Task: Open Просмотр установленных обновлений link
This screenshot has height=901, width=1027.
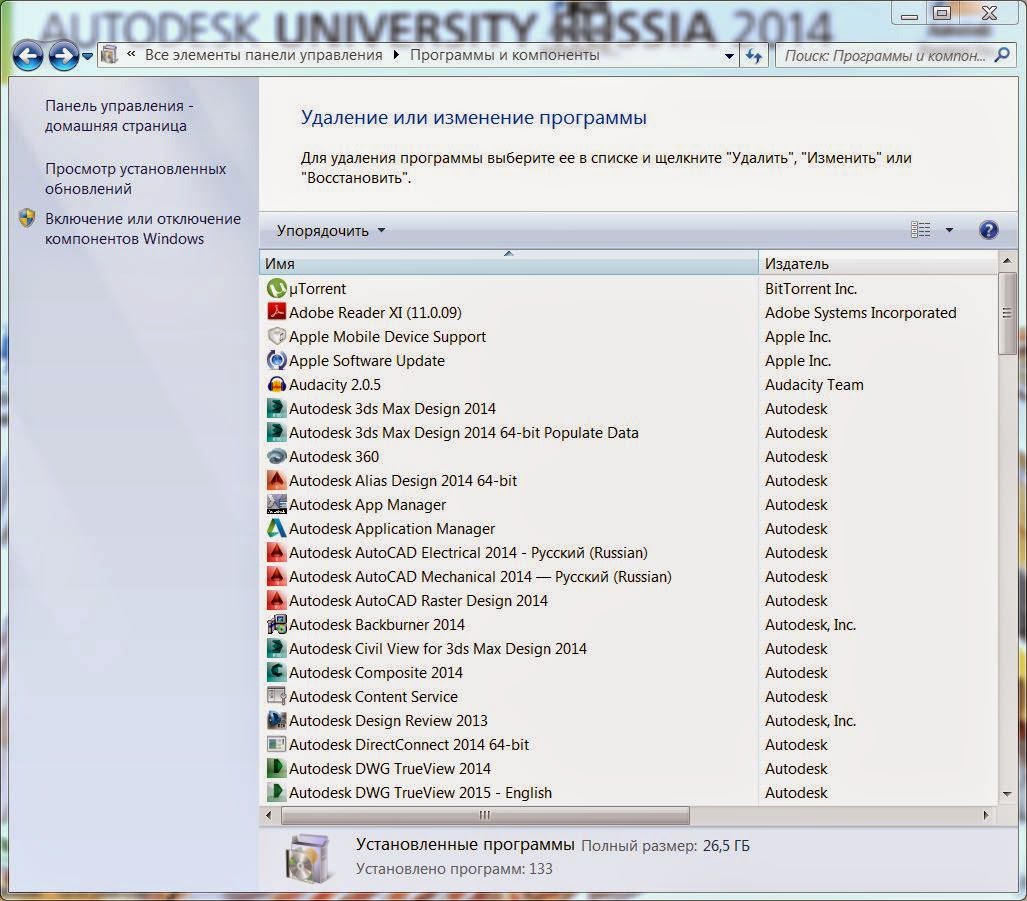Action: click(136, 179)
